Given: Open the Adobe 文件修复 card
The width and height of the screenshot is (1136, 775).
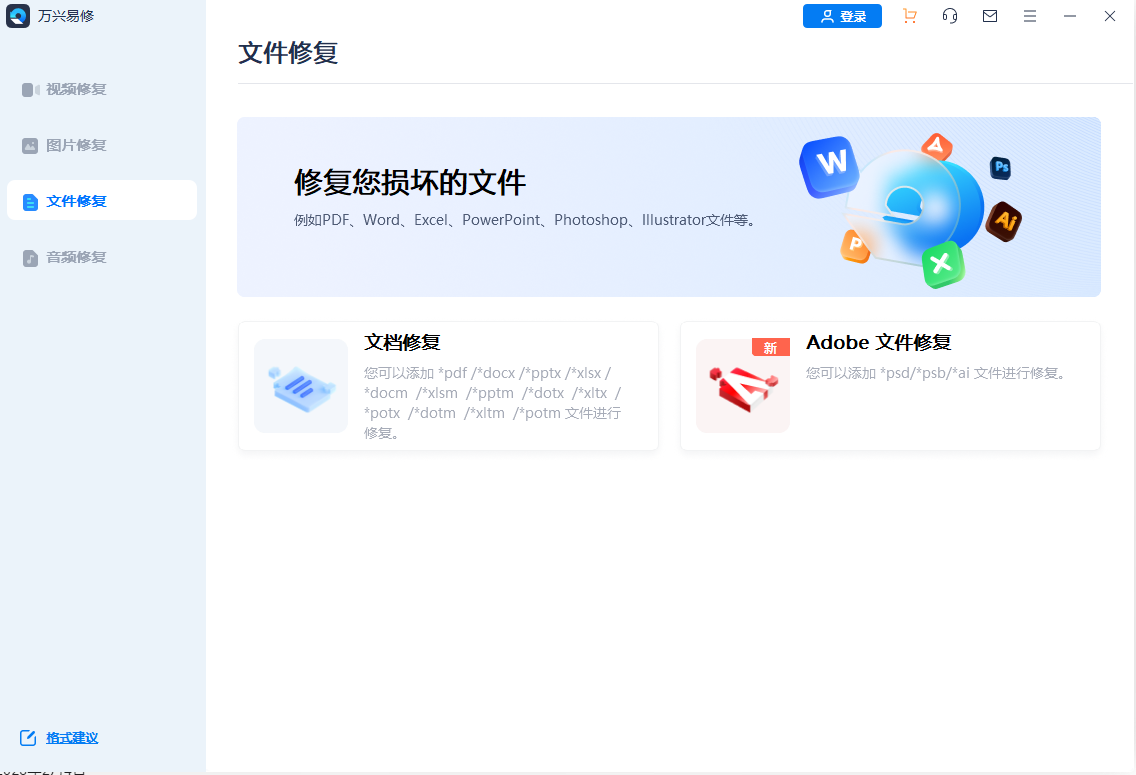Looking at the screenshot, I should tap(889, 386).
